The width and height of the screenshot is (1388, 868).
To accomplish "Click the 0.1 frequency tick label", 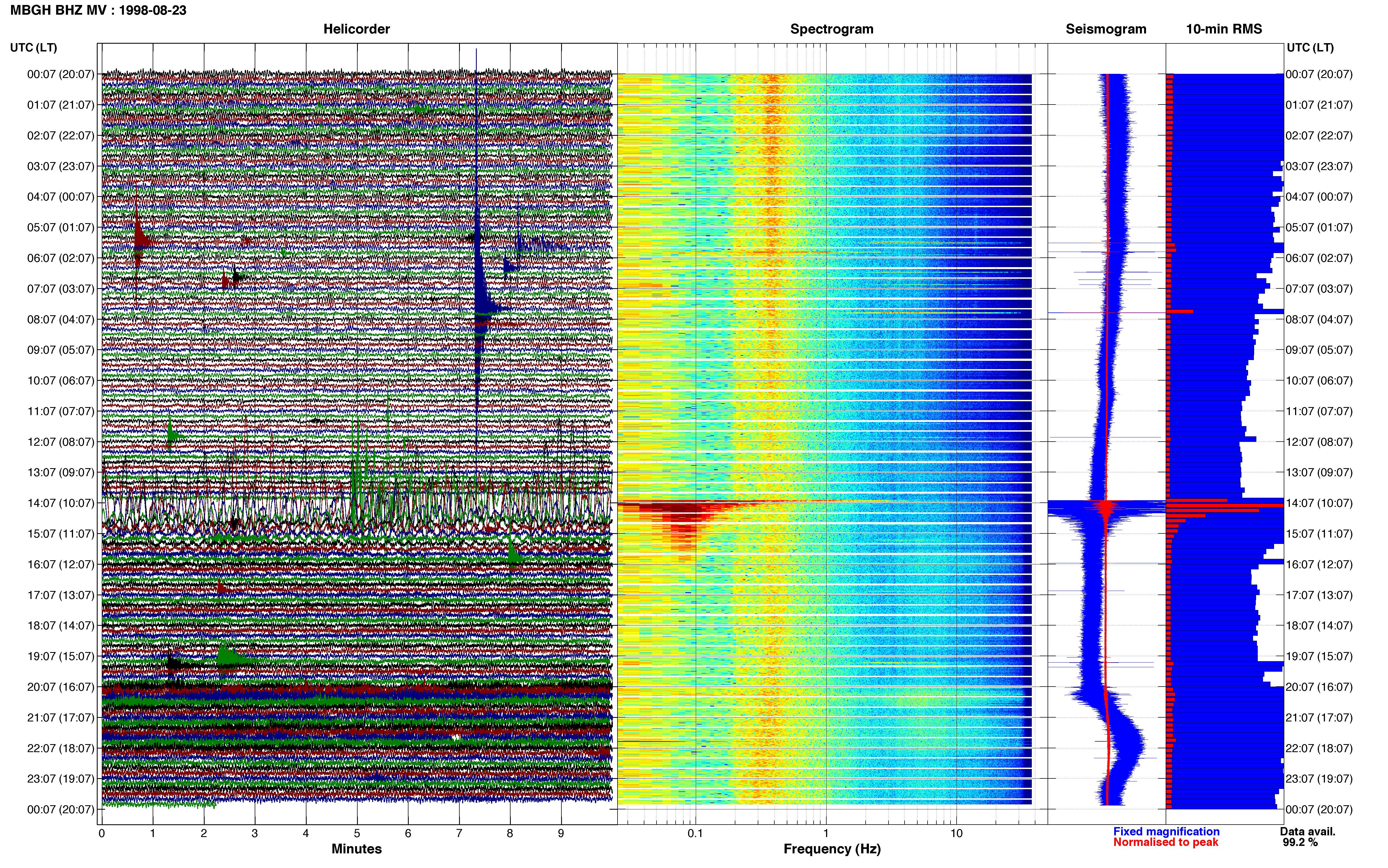I will tap(695, 833).
